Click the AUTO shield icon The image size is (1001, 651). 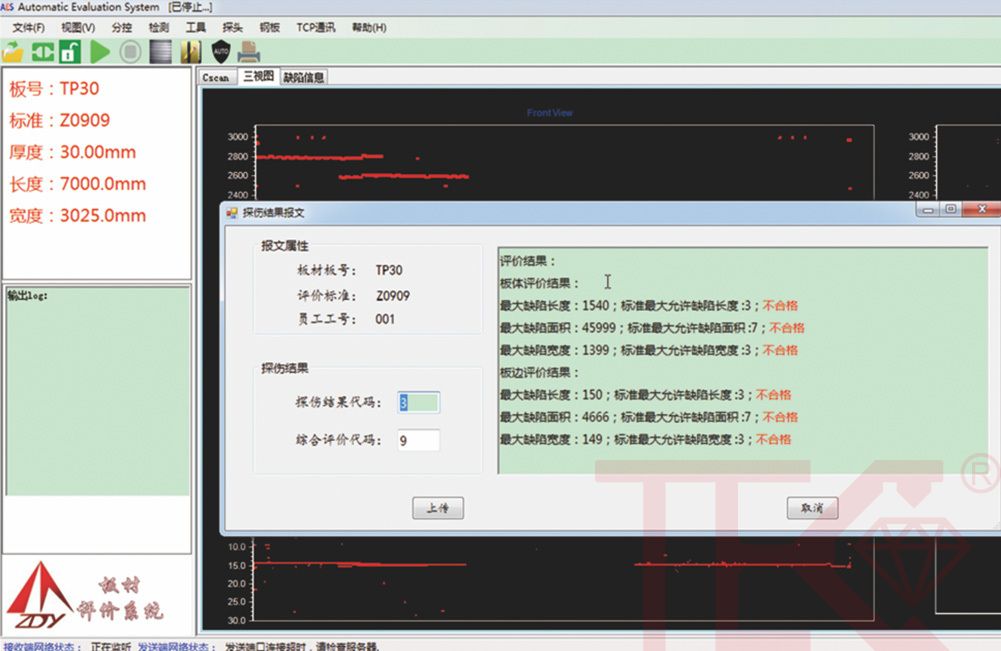(x=221, y=51)
